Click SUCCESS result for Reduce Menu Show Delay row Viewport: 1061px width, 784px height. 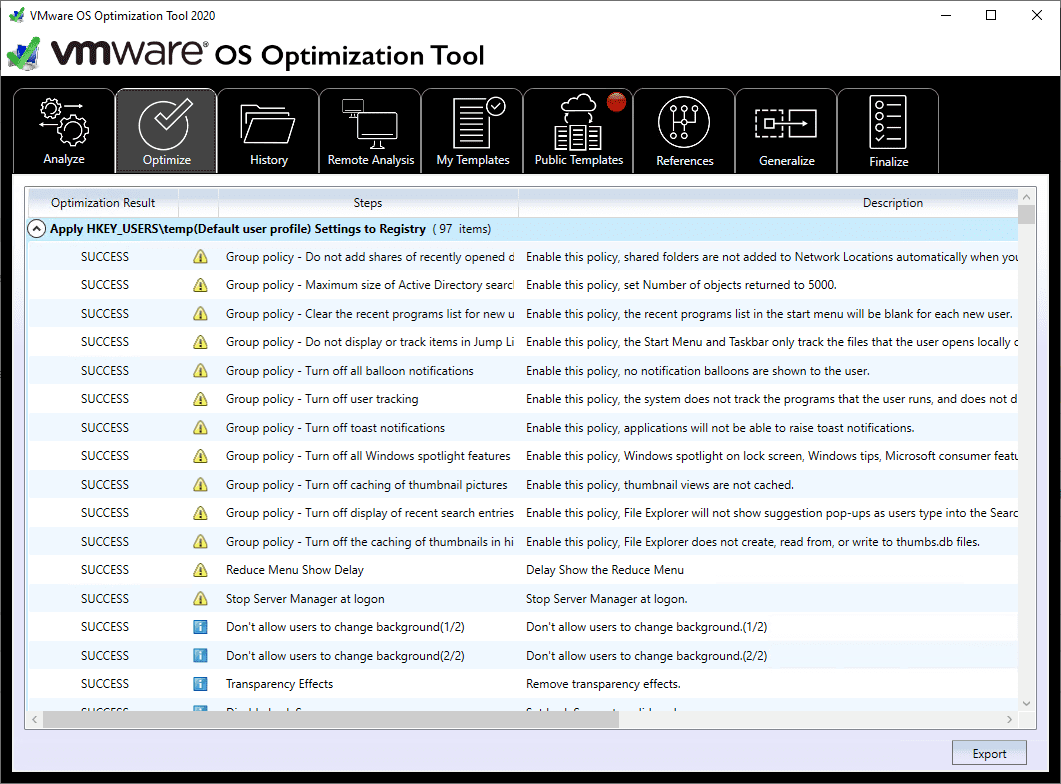(x=105, y=570)
